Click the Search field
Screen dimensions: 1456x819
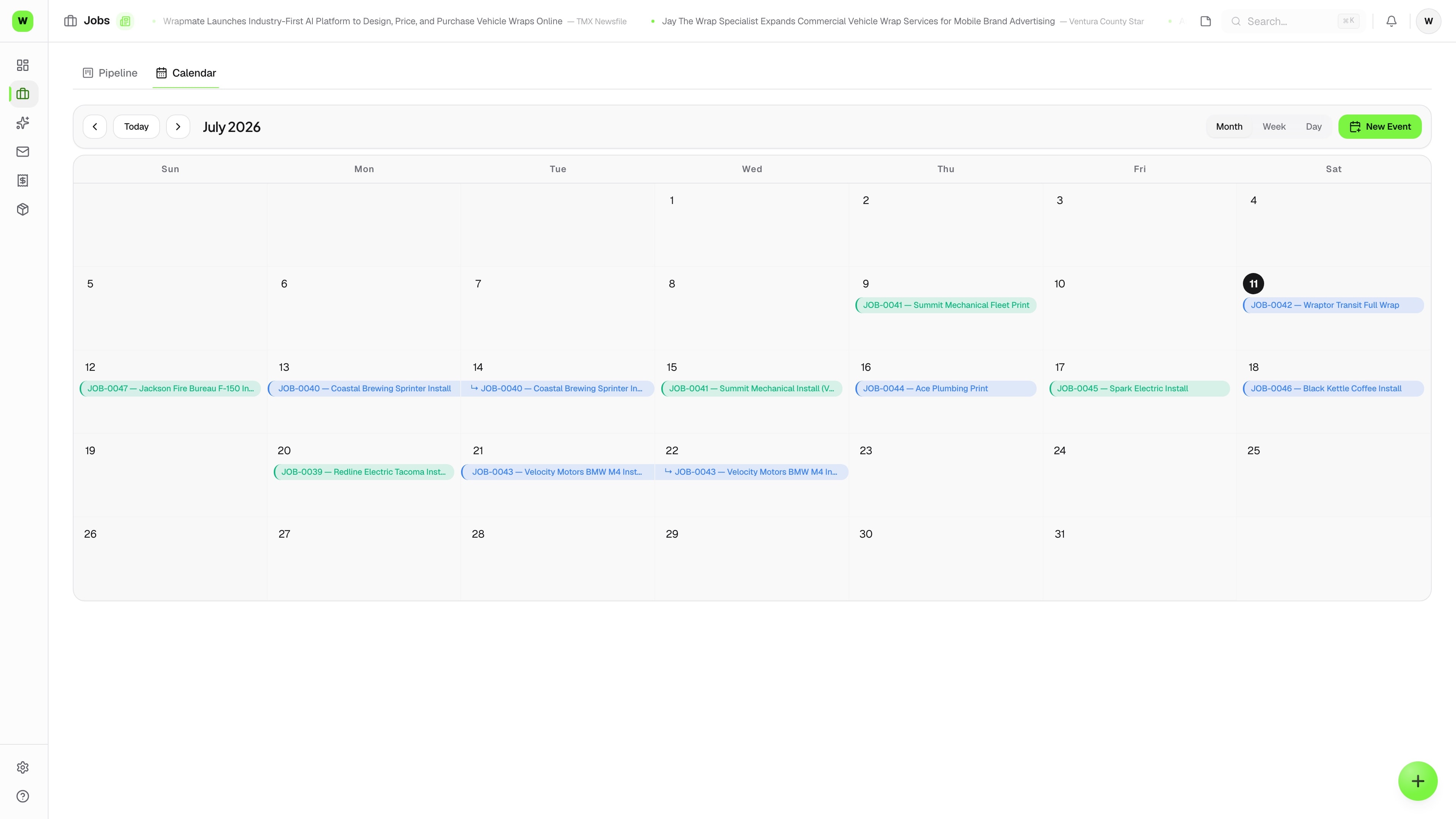1294,21
